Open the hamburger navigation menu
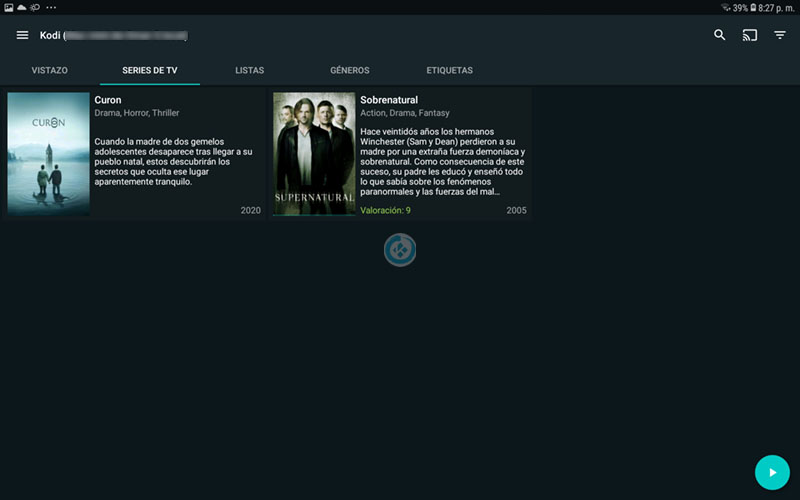Image resolution: width=800 pixels, height=500 pixels. (x=22, y=36)
